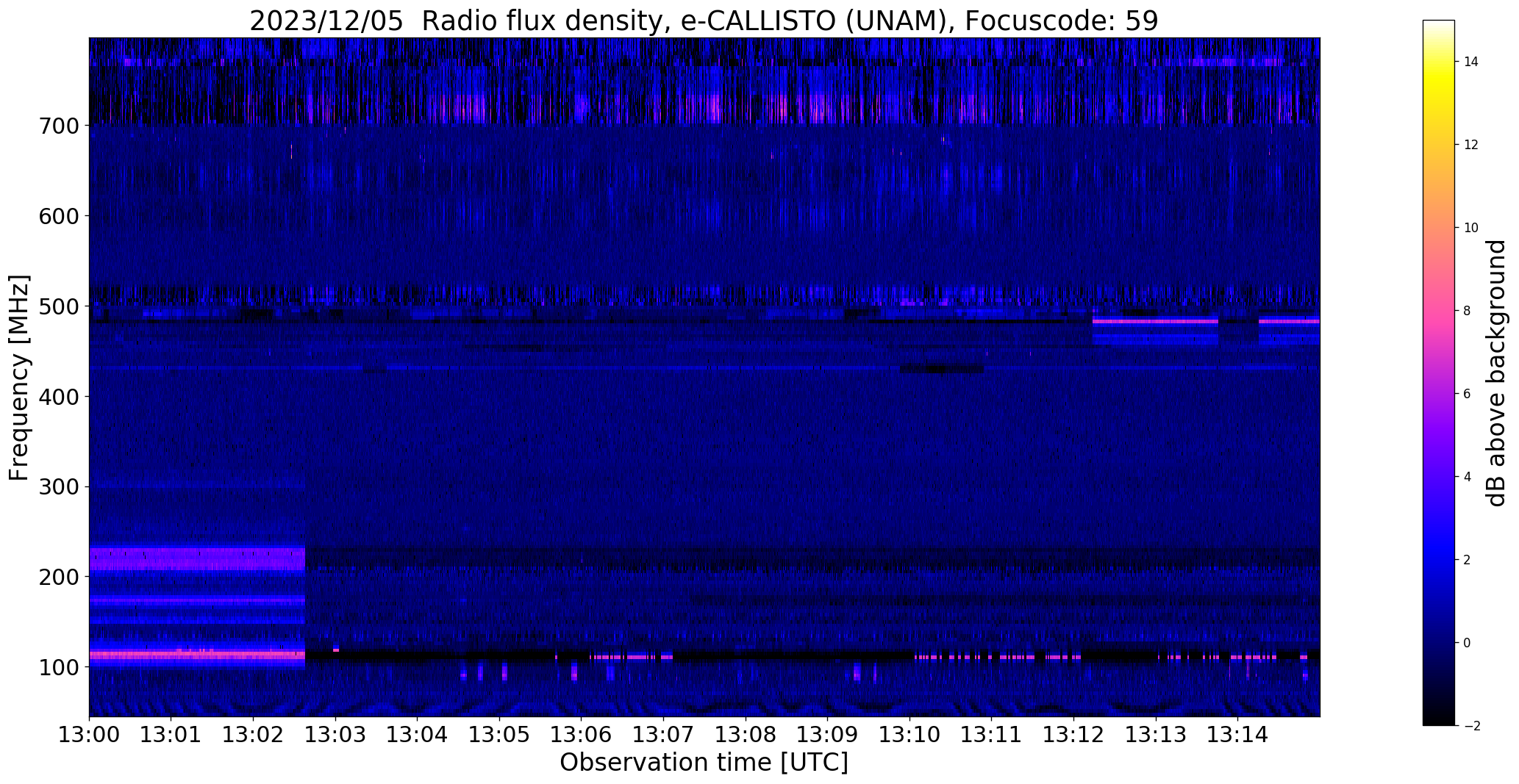
Task: Click the 13:10 time tick label
Action: pos(909,735)
